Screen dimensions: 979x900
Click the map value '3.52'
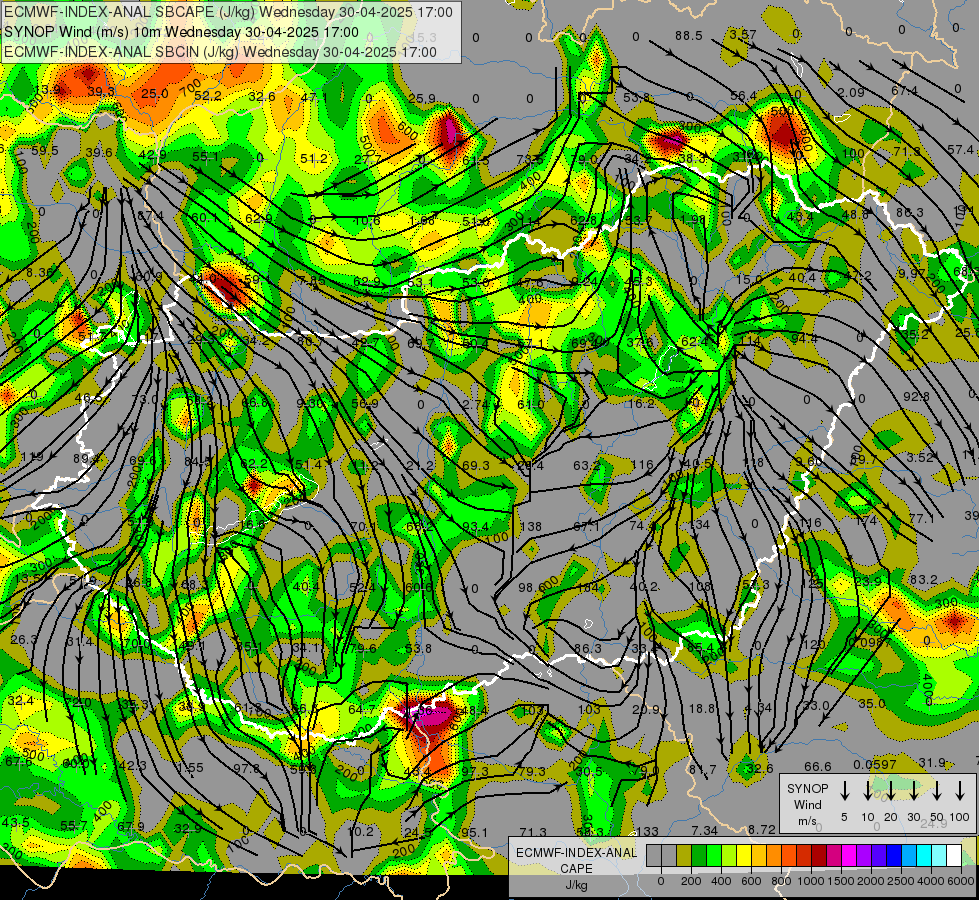click(920, 457)
